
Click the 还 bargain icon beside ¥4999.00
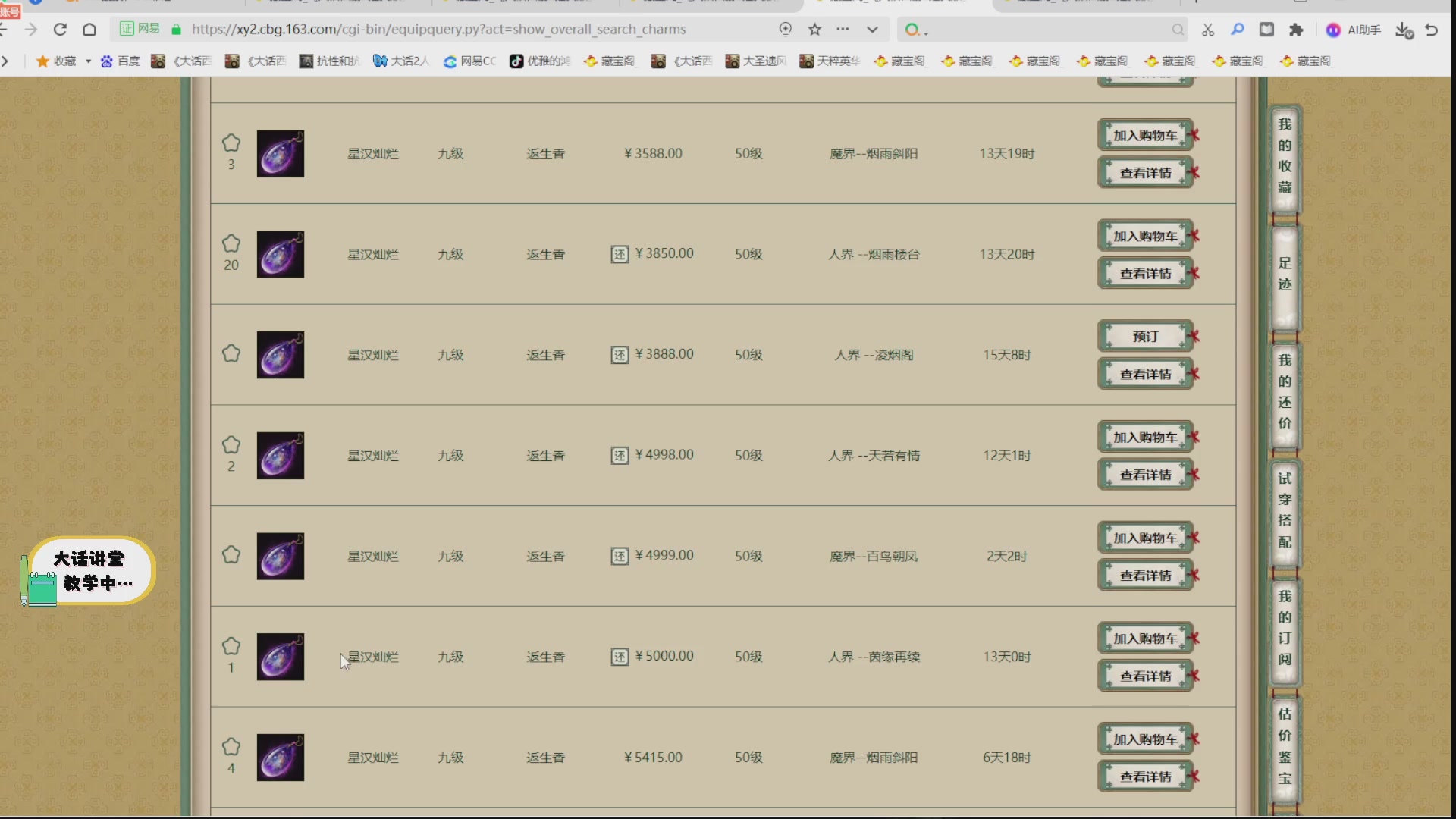620,557
